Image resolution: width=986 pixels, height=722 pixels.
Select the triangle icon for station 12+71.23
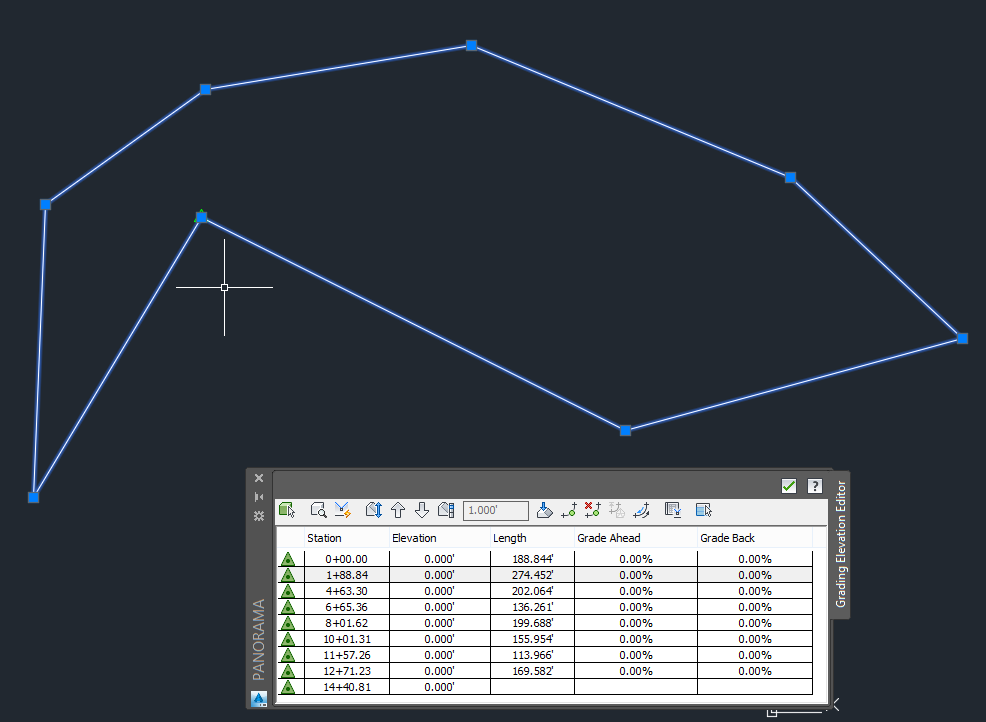pos(288,671)
